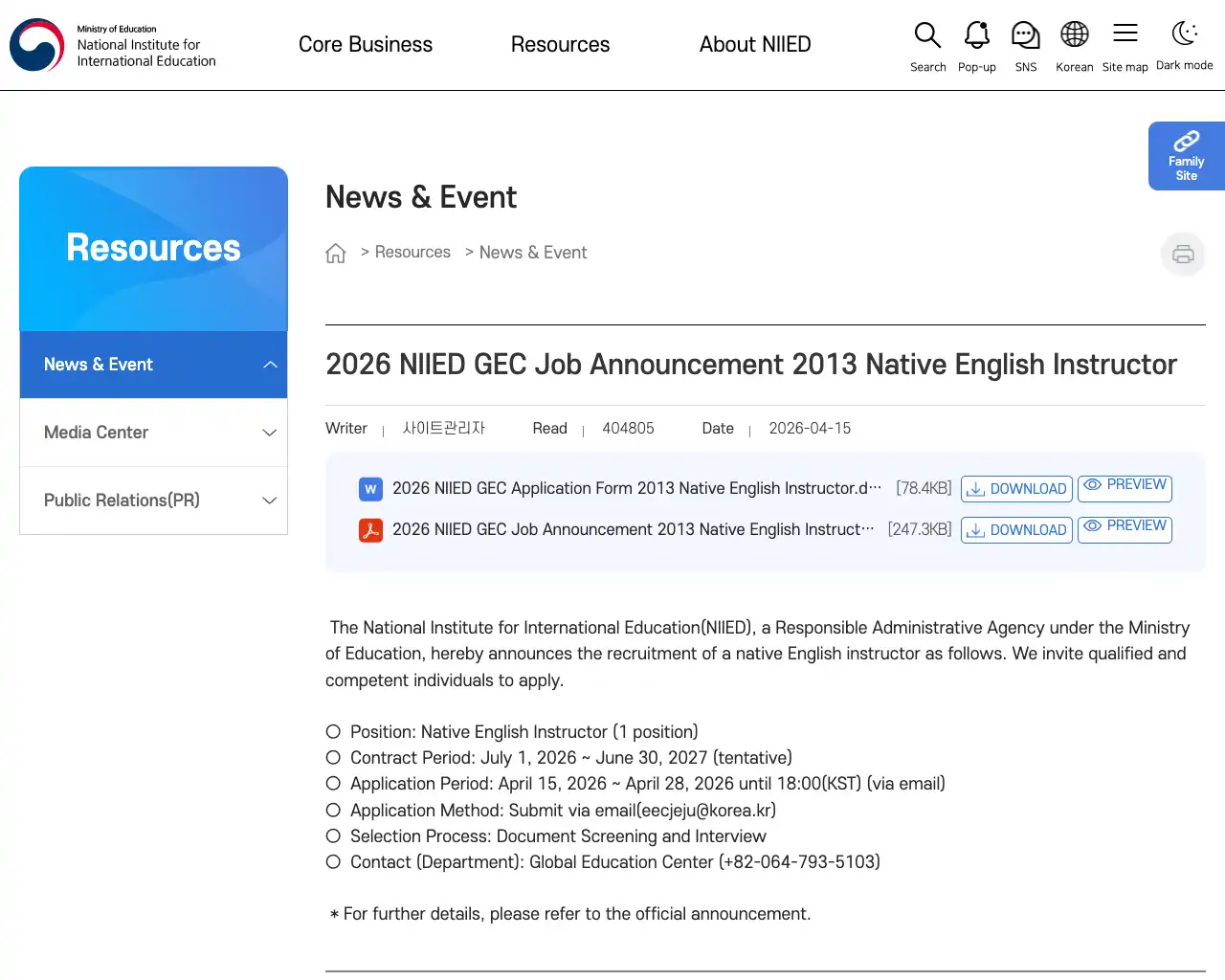1225x980 pixels.
Task: Preview the Application Form document
Action: [x=1125, y=488]
